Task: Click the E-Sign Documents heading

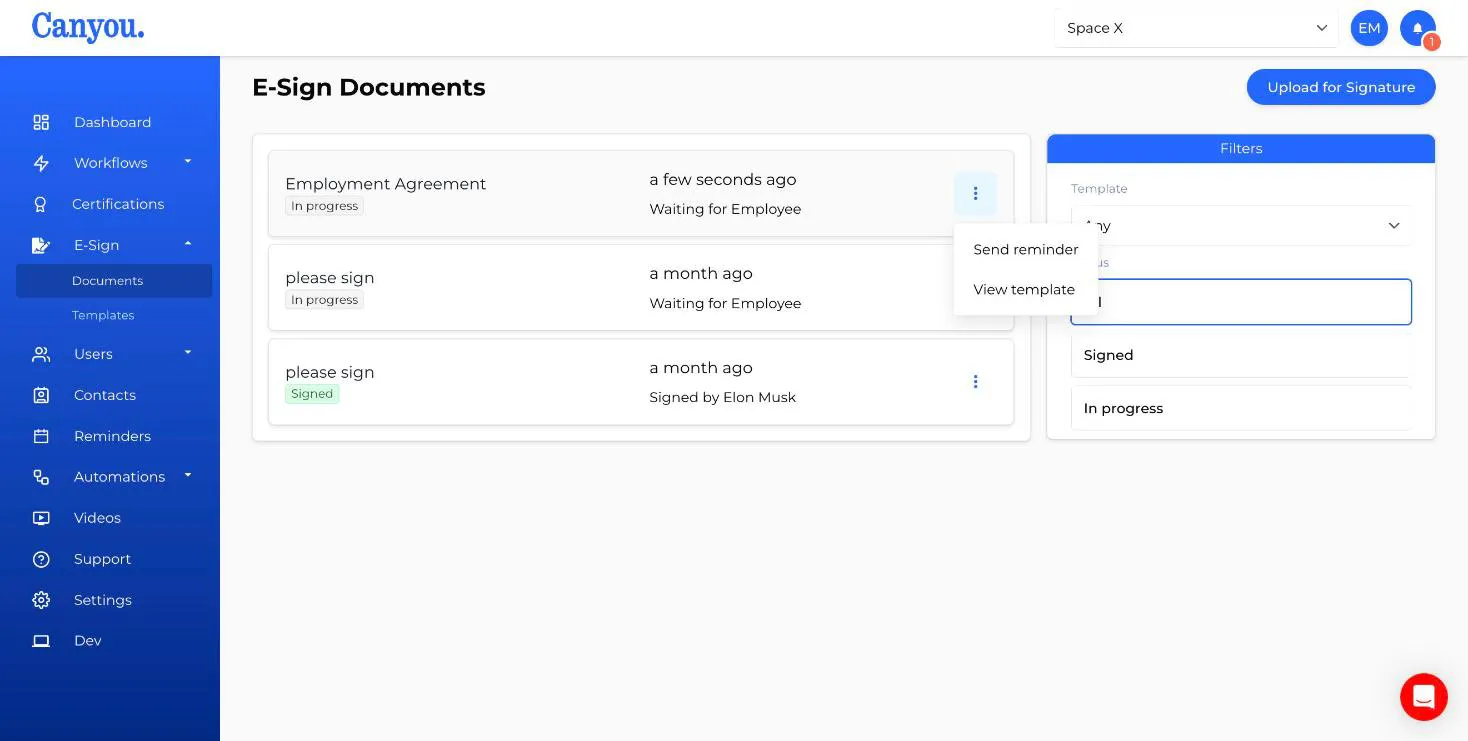Action: 369,87
